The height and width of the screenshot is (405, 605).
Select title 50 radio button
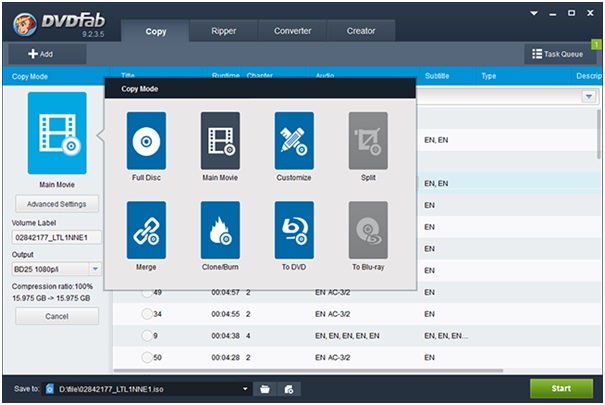[147, 358]
